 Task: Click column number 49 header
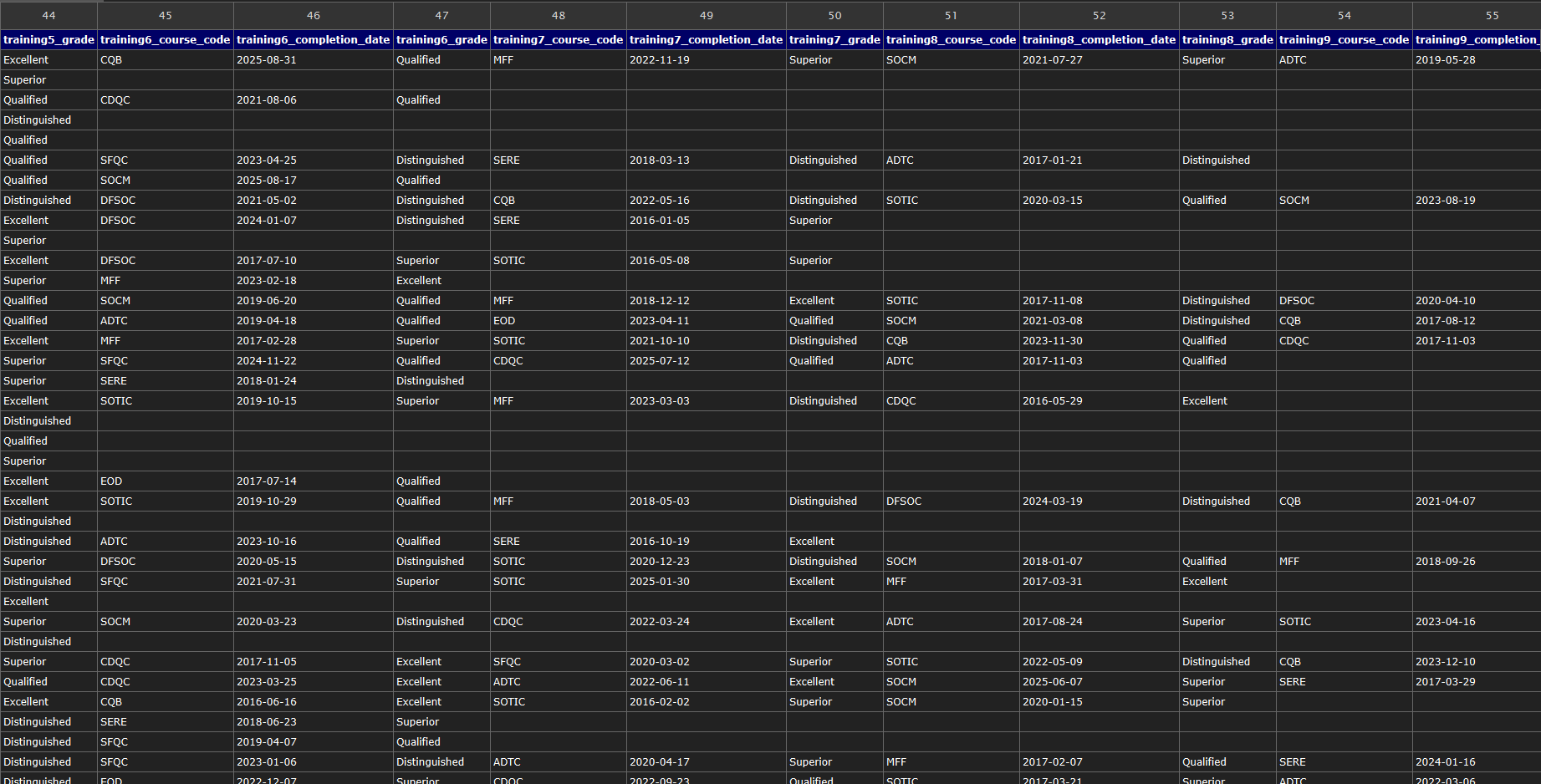click(706, 15)
